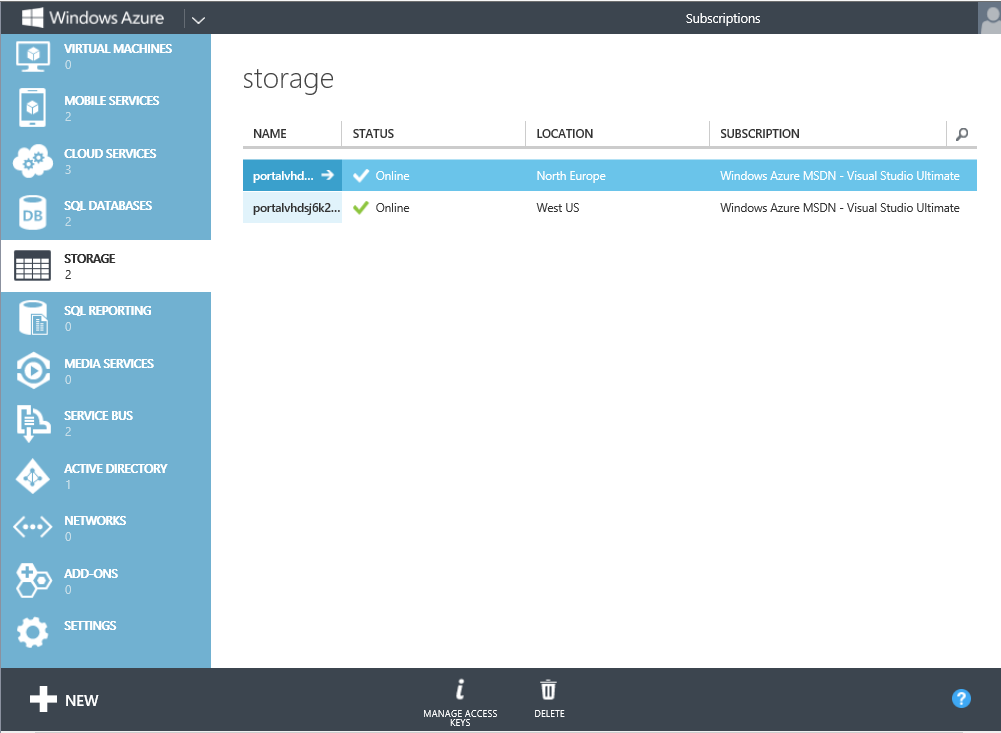Screen dimensions: 1001x733
Task: Open the Cloud Services gear-cloud icon
Action: [x=33, y=161]
